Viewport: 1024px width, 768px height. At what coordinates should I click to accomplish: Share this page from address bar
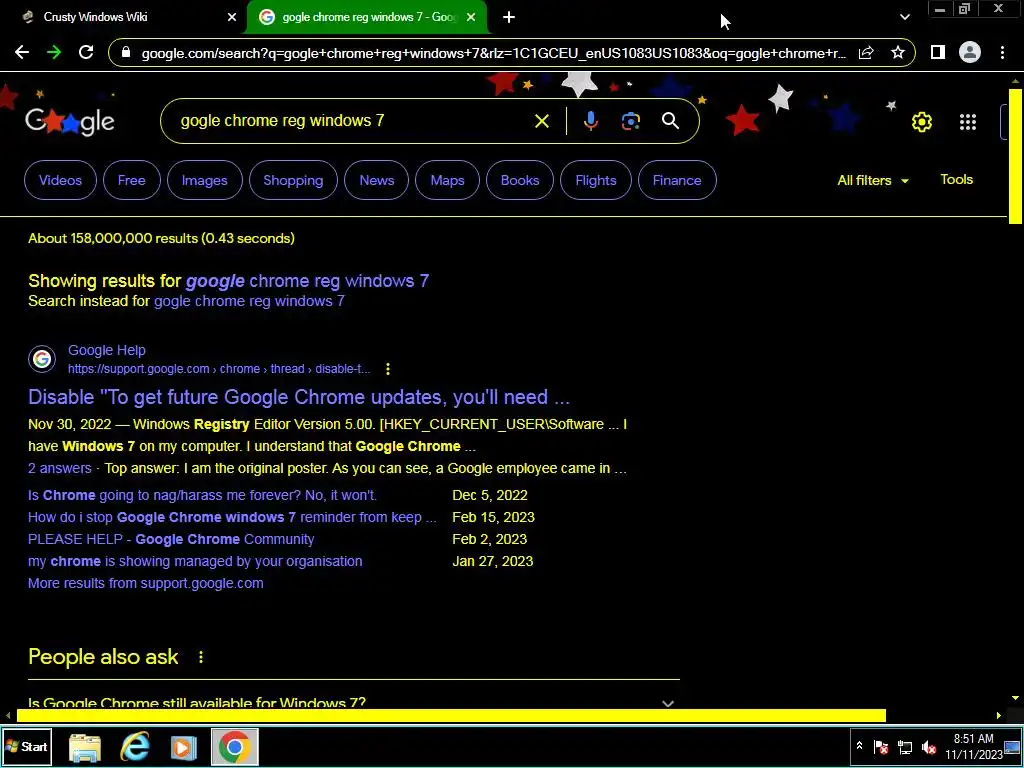pyautogui.click(x=866, y=53)
